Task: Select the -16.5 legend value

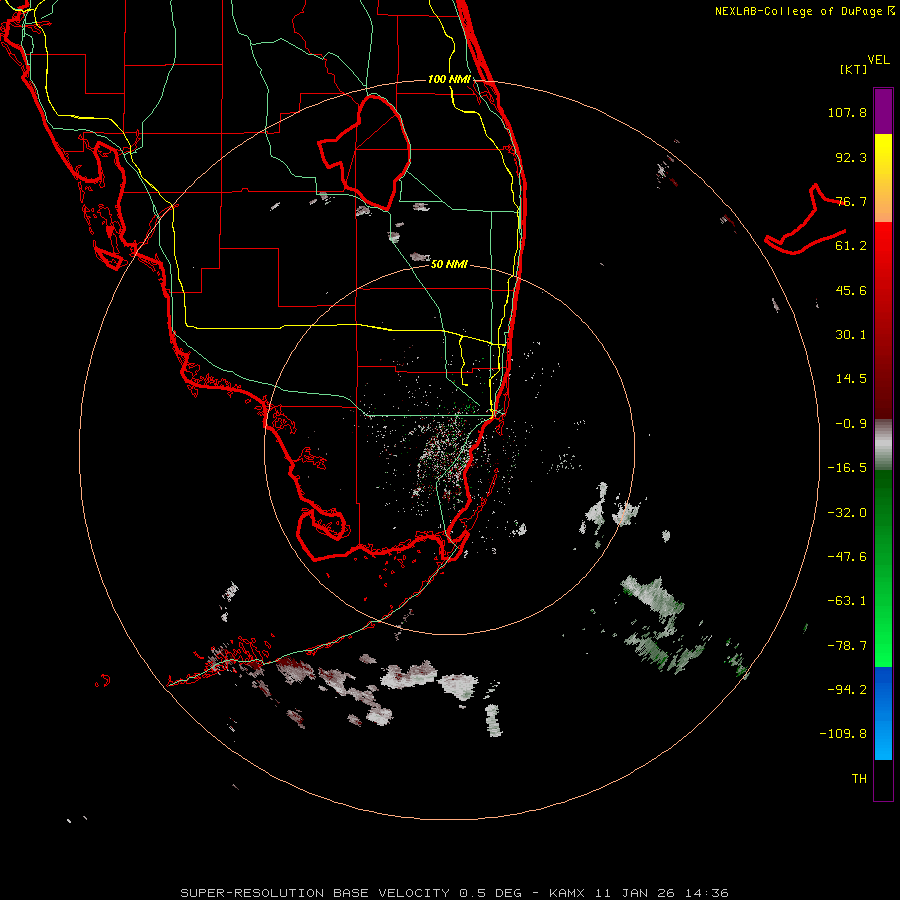Action: click(x=847, y=468)
